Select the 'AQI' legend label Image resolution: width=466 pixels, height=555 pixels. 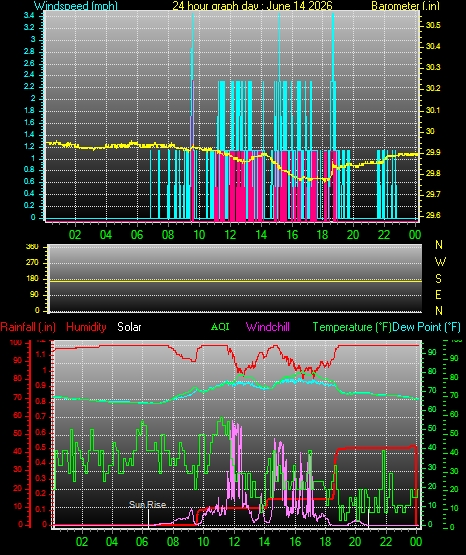point(220,327)
